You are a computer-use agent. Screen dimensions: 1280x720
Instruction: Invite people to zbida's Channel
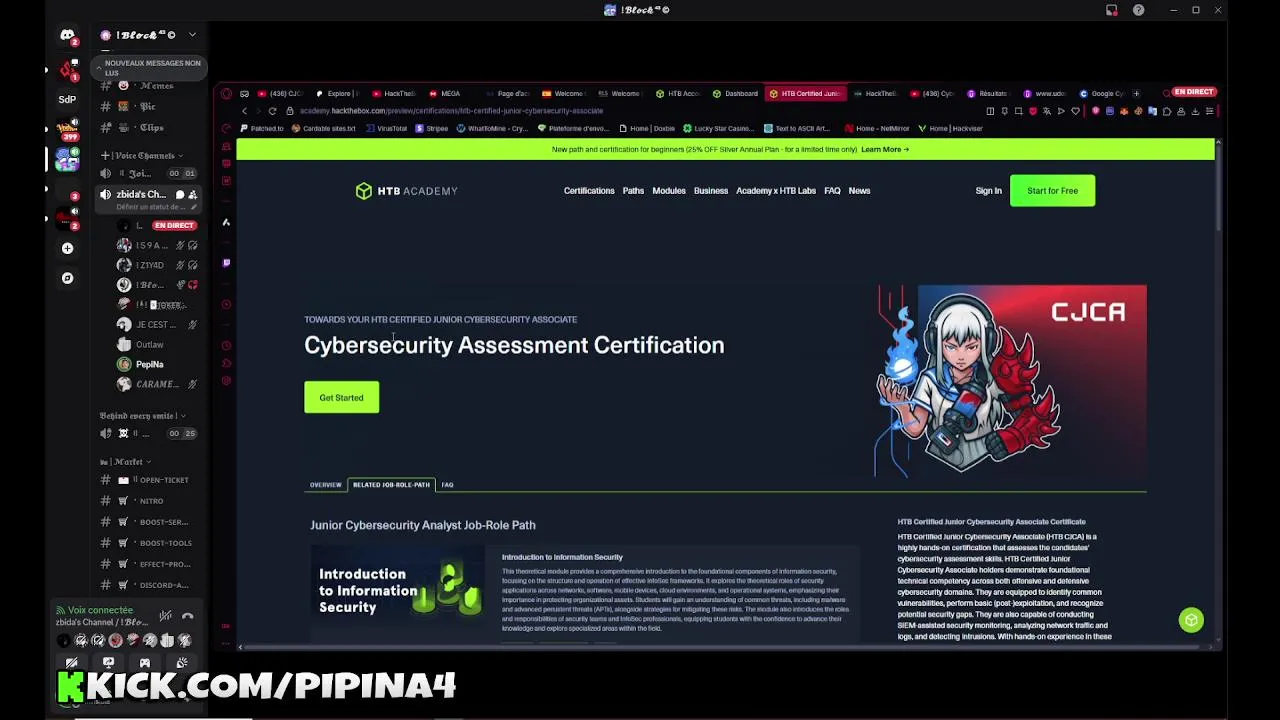pyautogui.click(x=192, y=195)
